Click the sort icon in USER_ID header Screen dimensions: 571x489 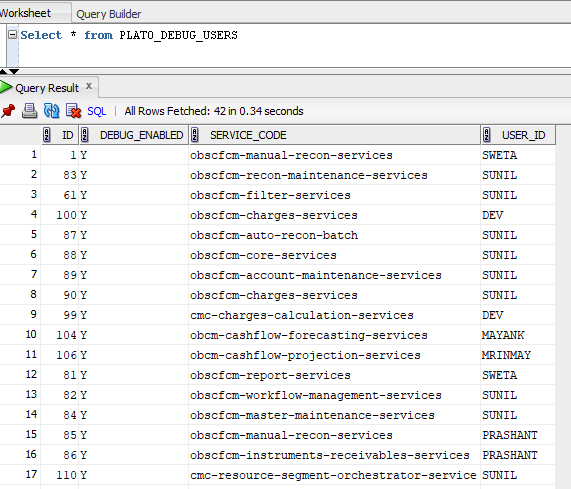(x=487, y=135)
